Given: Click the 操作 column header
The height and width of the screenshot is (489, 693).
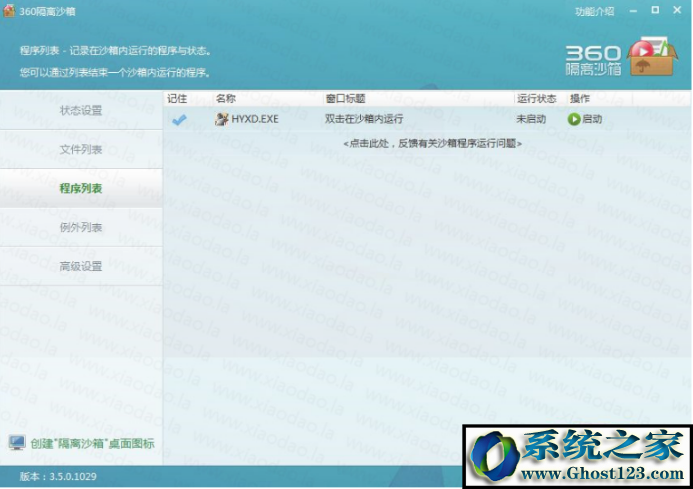Looking at the screenshot, I should (x=579, y=98).
